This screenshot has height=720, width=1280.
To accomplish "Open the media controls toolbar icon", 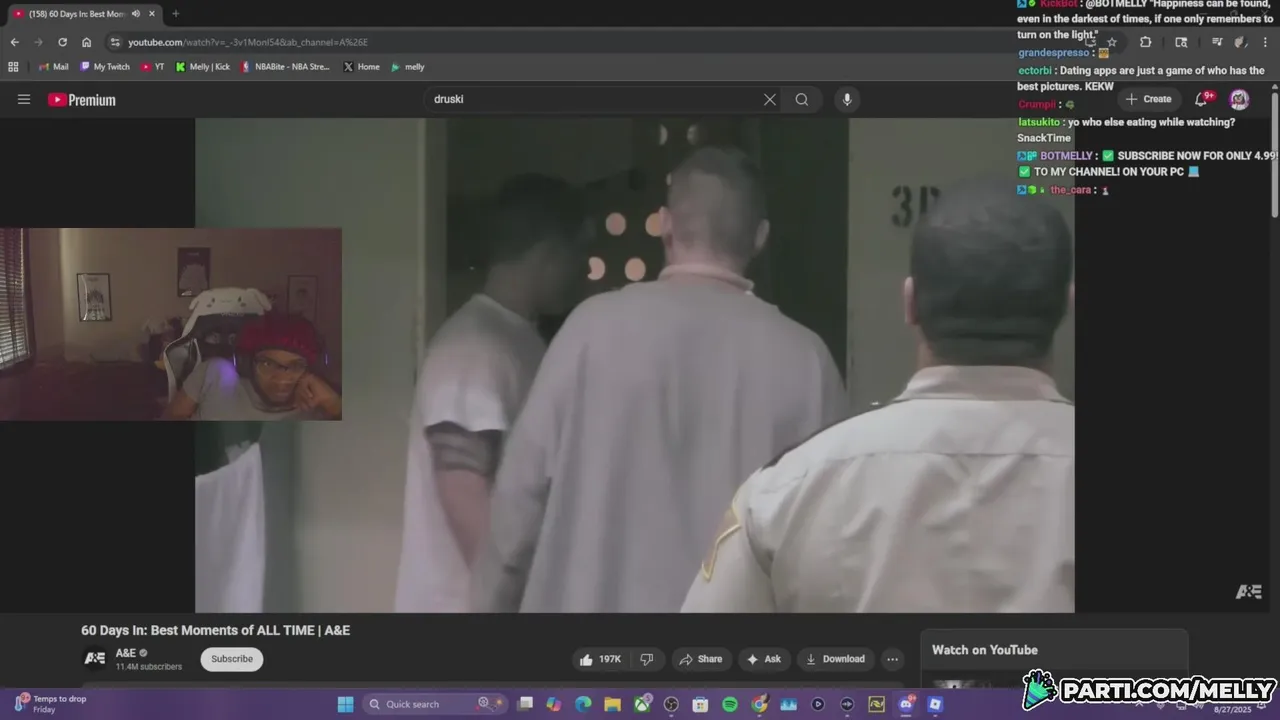I will (1217, 42).
